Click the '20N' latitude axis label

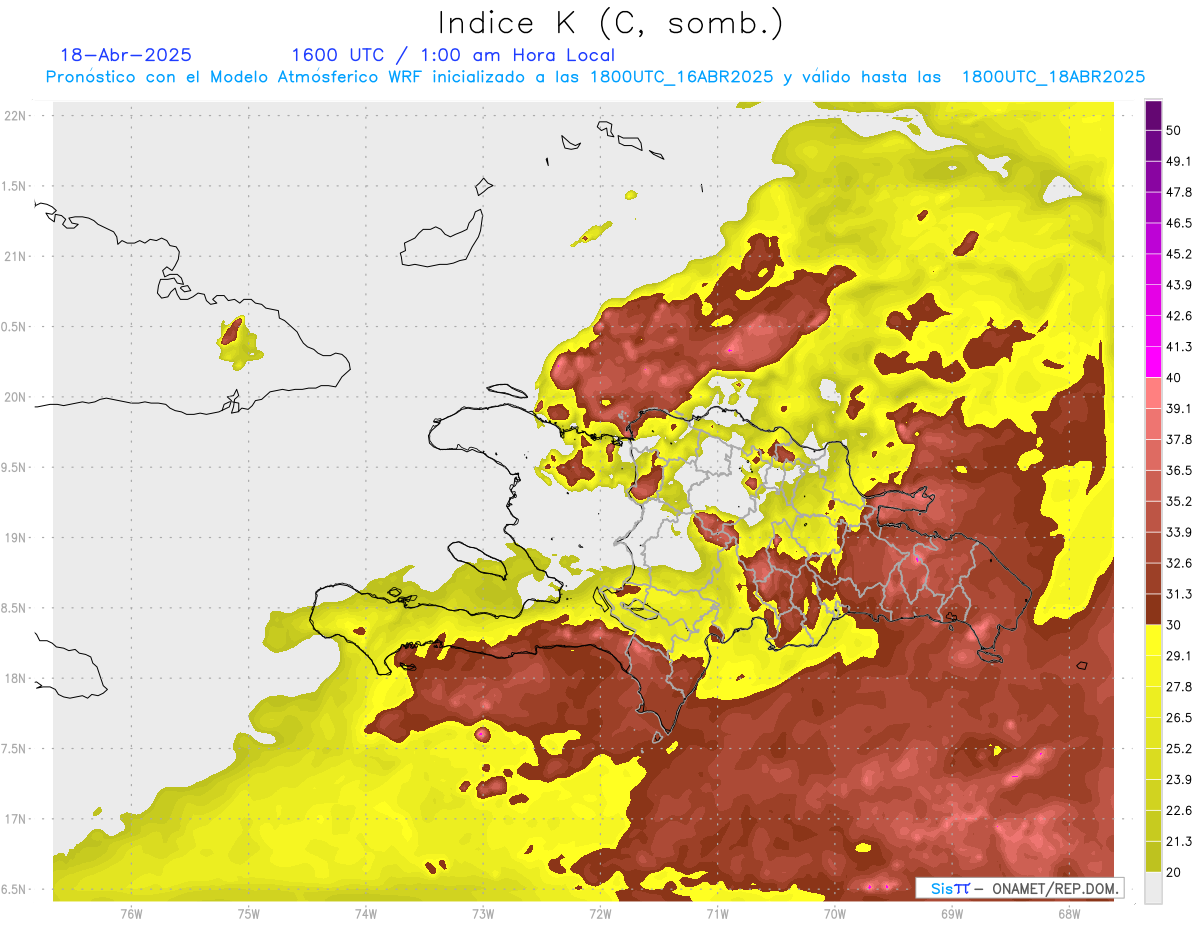pos(17,397)
